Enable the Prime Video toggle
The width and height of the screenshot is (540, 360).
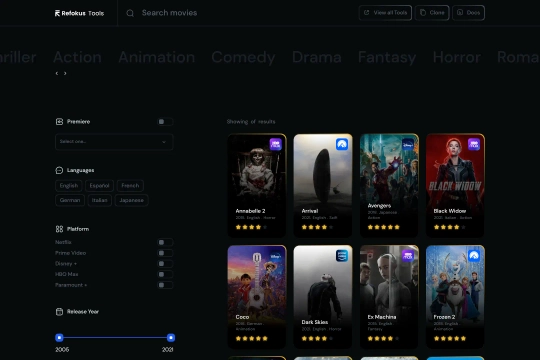click(165, 253)
